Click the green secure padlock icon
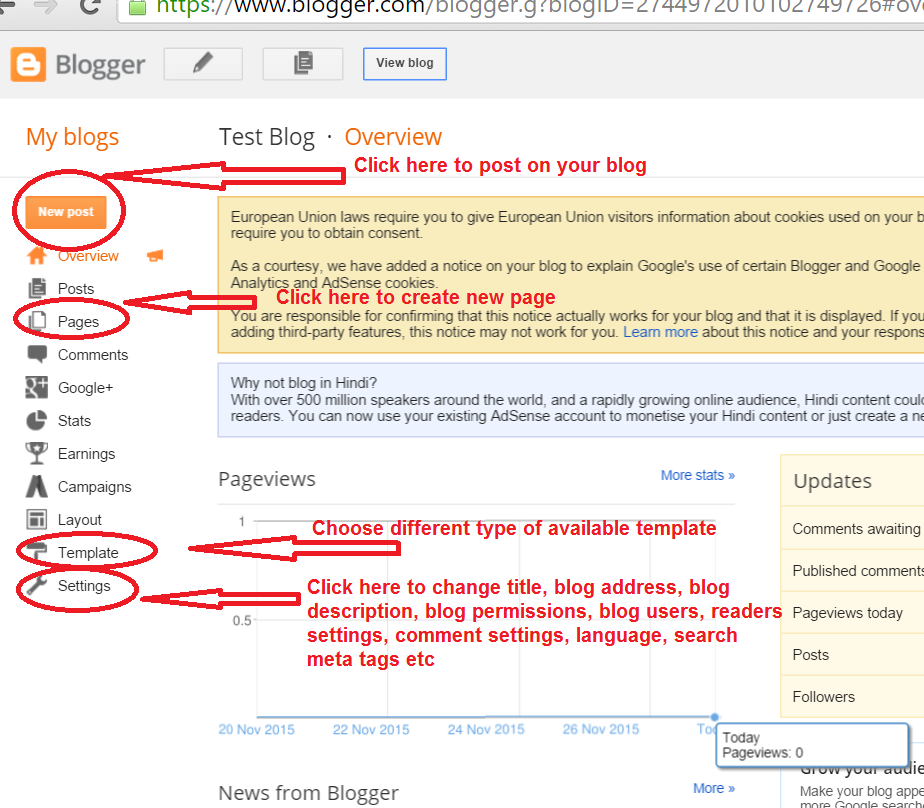The image size is (924, 808). click(137, 8)
